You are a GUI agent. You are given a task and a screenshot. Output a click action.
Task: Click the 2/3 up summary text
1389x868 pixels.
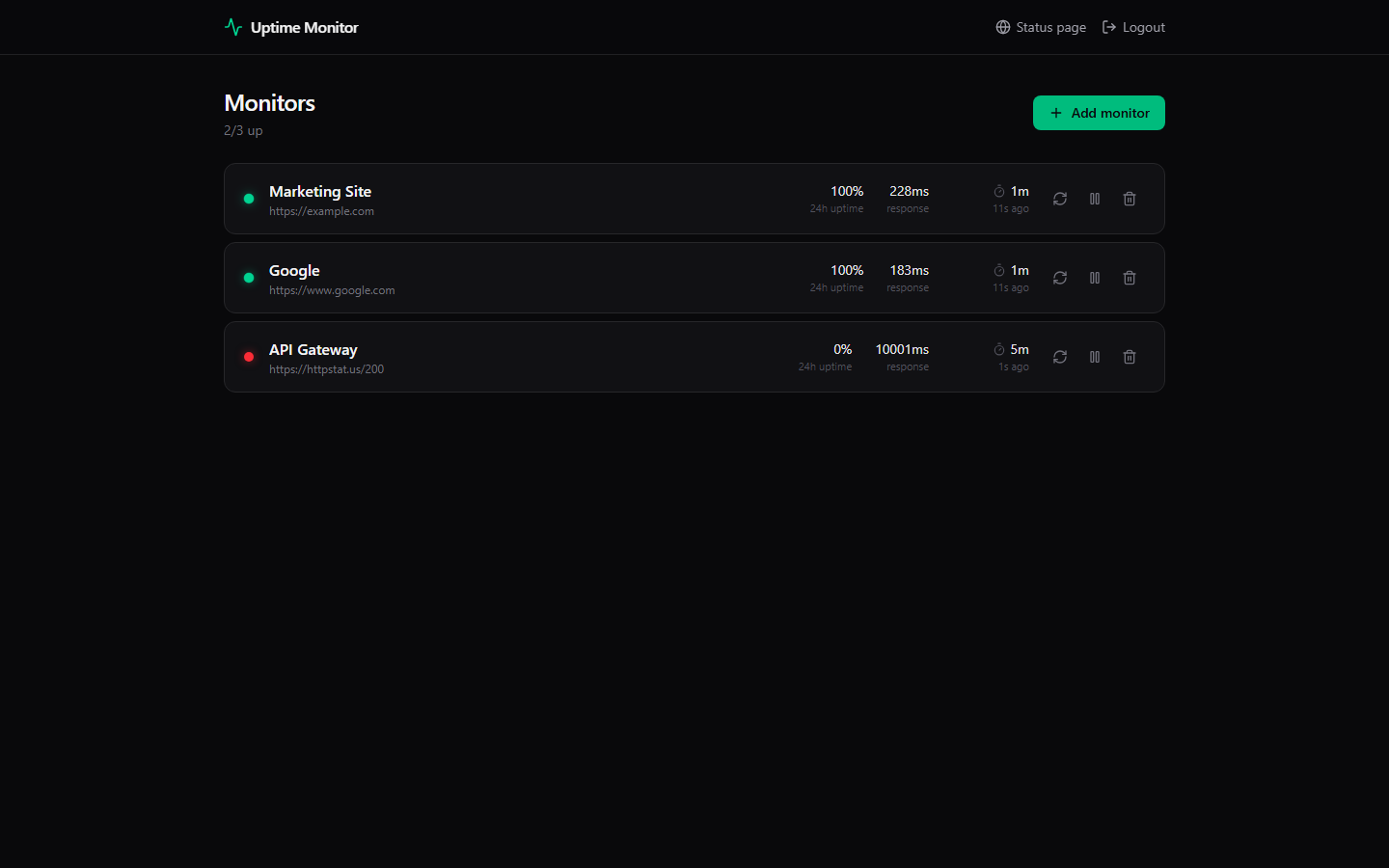(x=243, y=130)
